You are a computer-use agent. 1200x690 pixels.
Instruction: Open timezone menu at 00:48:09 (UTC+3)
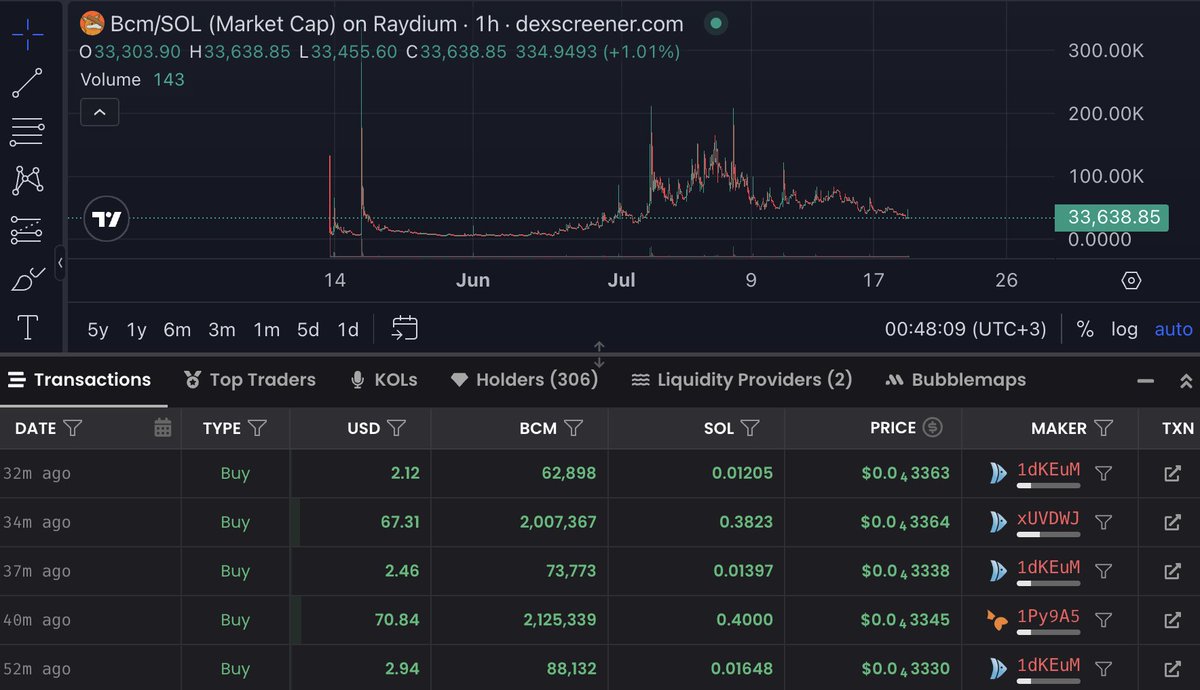tap(966, 329)
